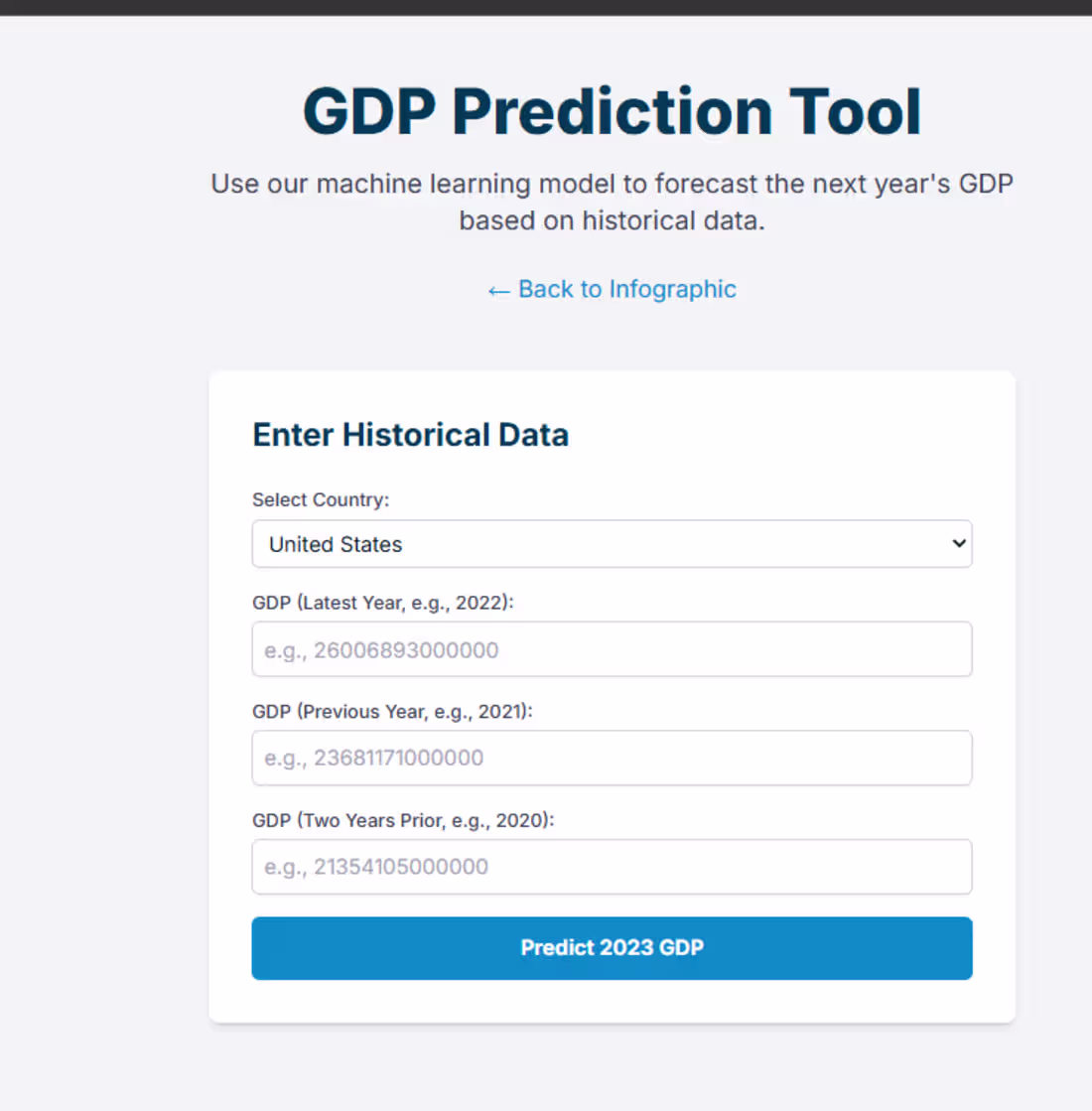The height and width of the screenshot is (1111, 1092).
Task: Click the placeholder reading 23681171000000
Action: (372, 758)
